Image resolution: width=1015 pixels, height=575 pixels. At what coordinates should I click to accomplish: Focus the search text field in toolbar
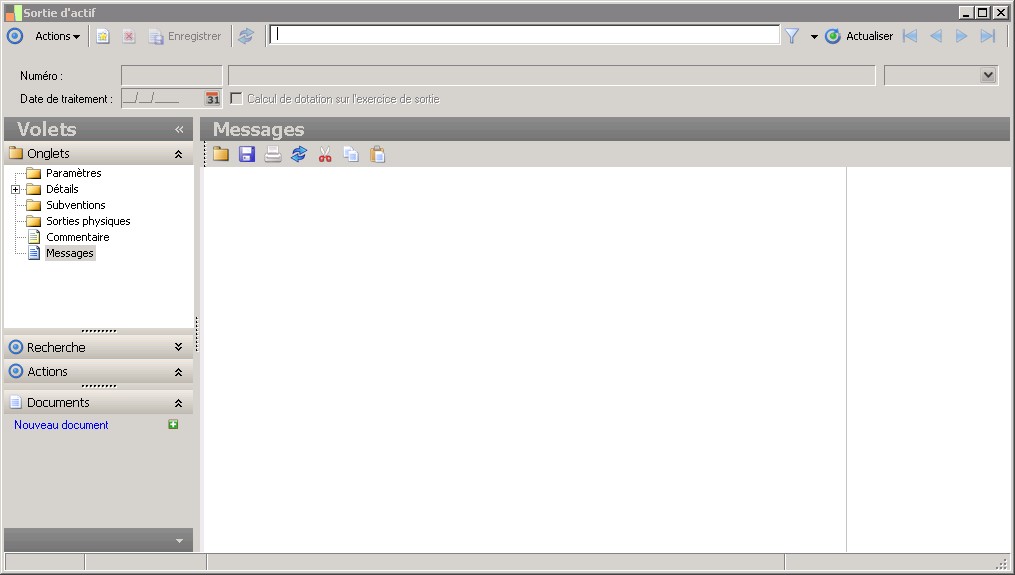[x=524, y=35]
